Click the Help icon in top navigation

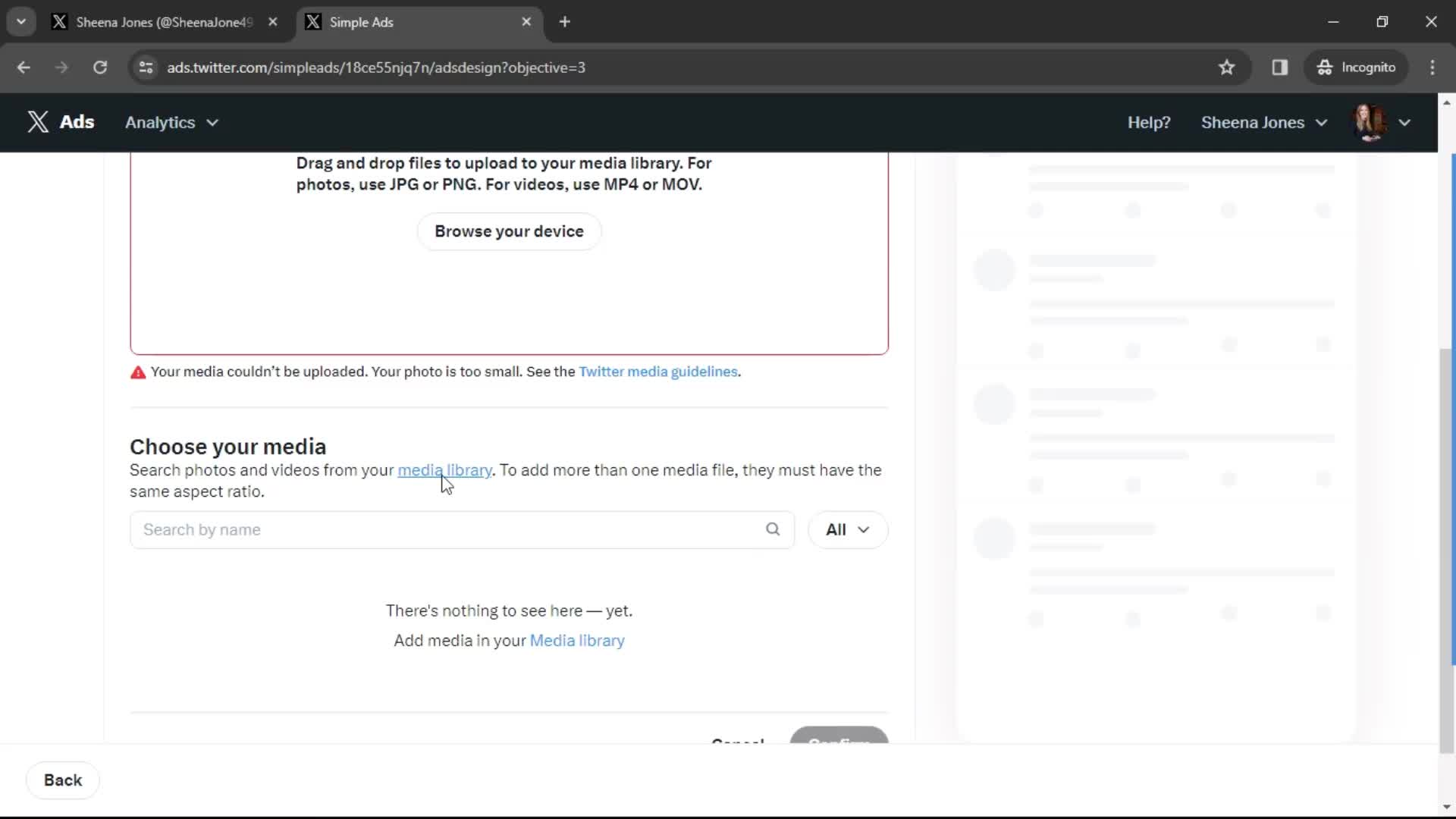[x=1149, y=122]
